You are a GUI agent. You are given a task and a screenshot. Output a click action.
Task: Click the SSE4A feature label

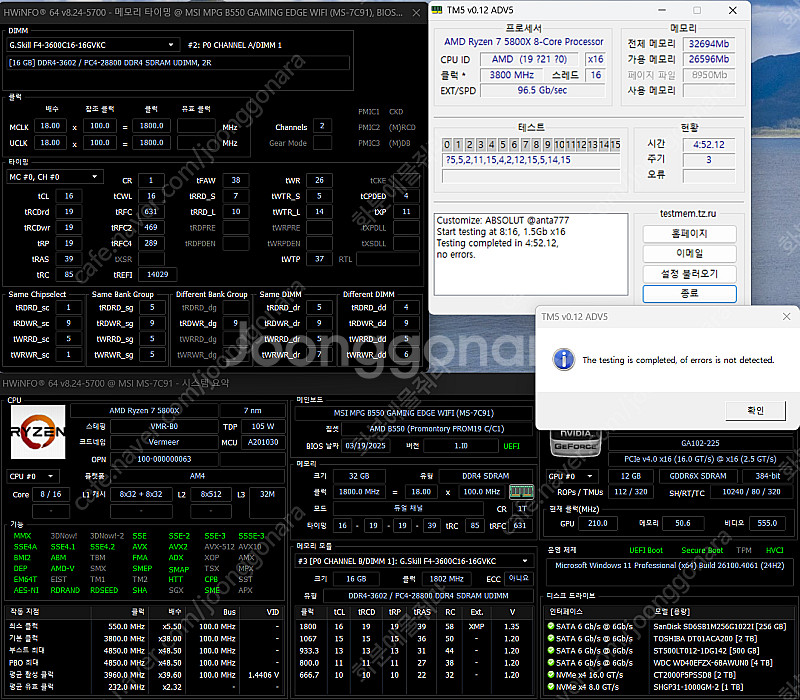[25, 546]
